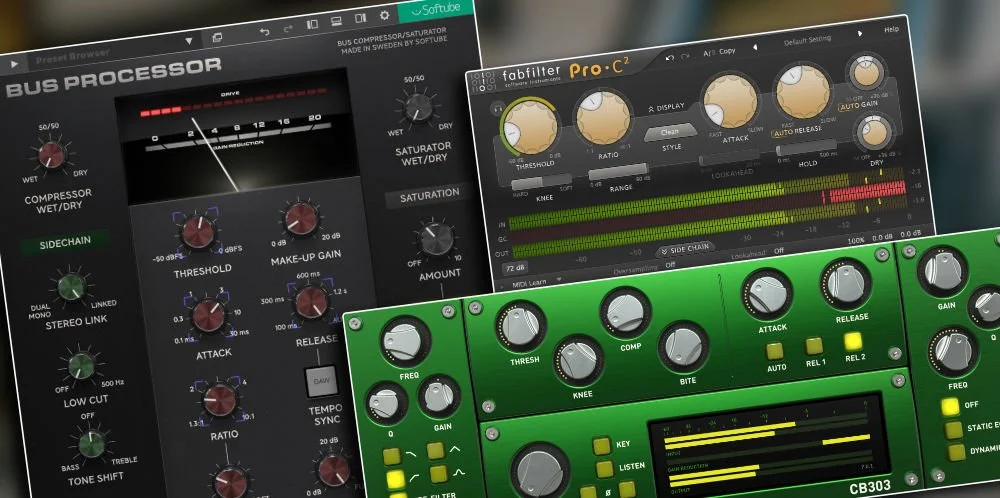Click the Saturator Wet/Dry knob

pos(418,108)
